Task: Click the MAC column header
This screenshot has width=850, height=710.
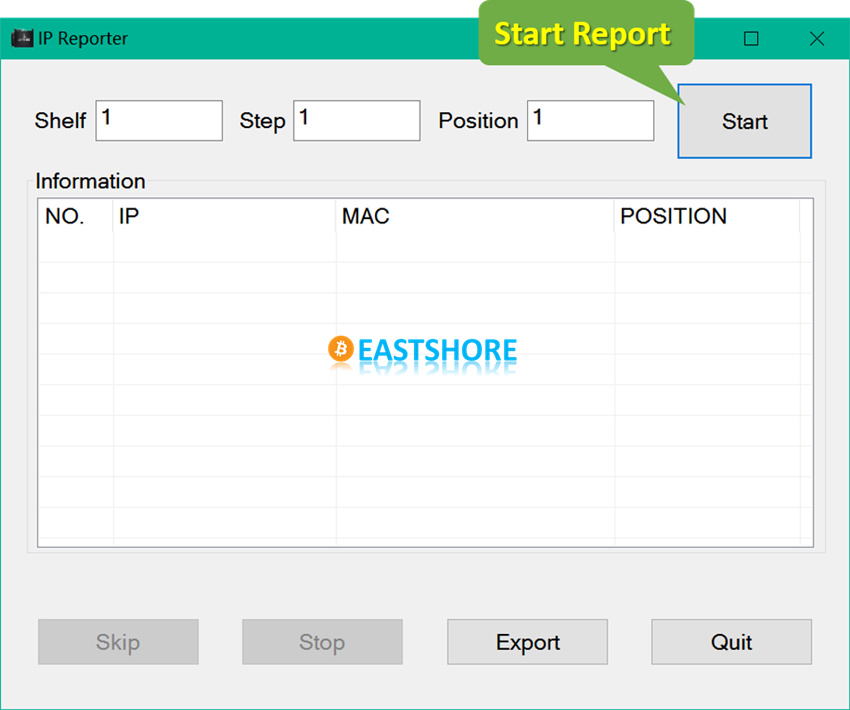Action: [x=475, y=216]
